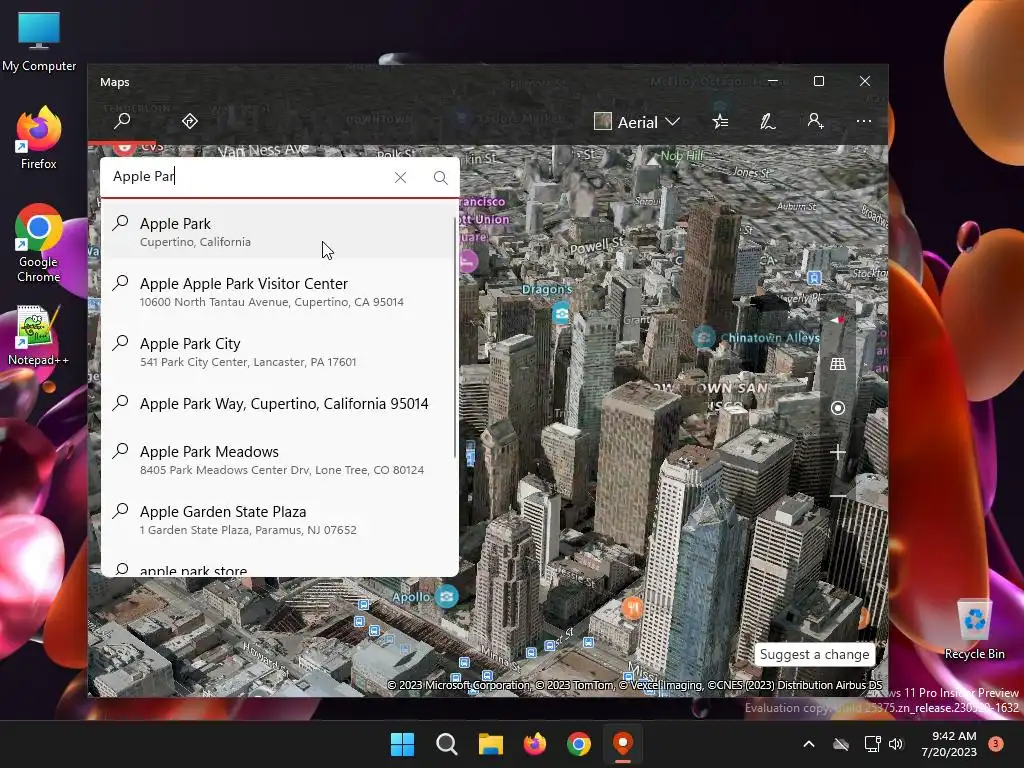The width and height of the screenshot is (1024, 768).
Task: Select the Notepad++ desktop shortcut
Action: pyautogui.click(x=39, y=336)
